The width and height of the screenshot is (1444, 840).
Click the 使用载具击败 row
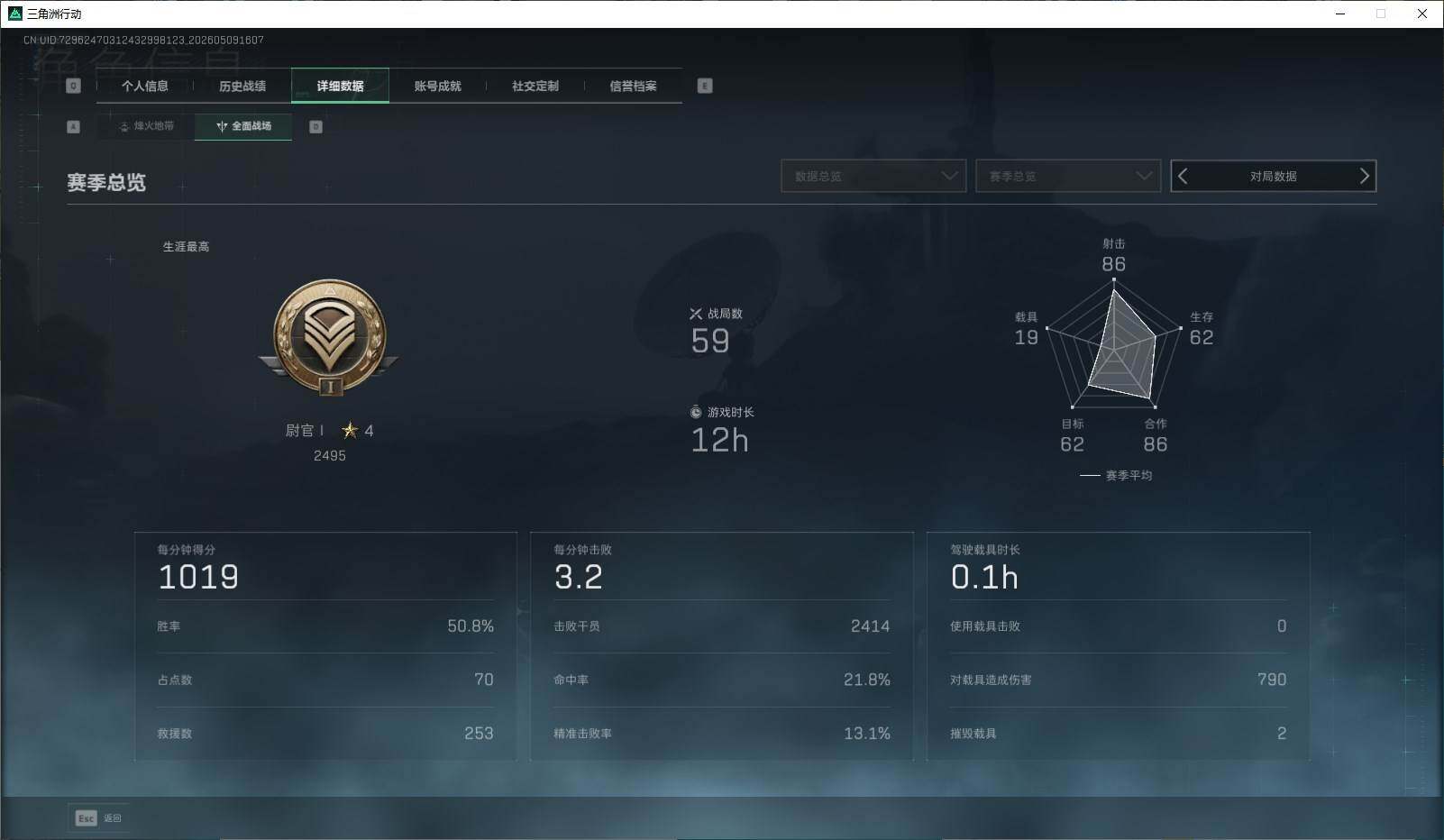(x=1119, y=626)
